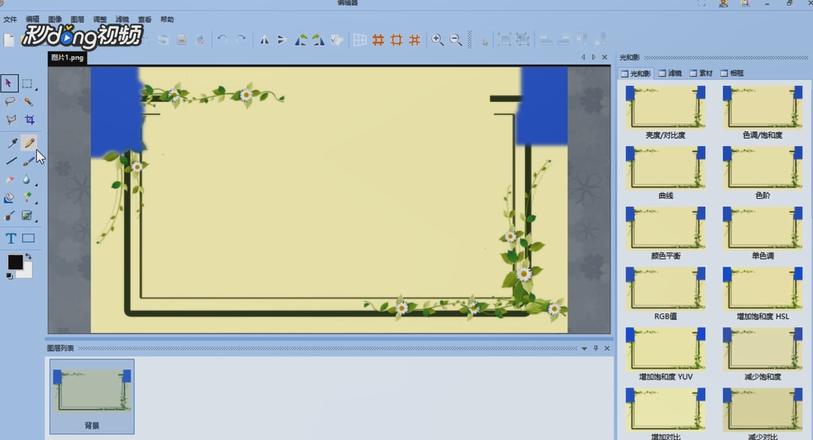
Task: Swap foreground and background colors
Action: click(x=28, y=257)
